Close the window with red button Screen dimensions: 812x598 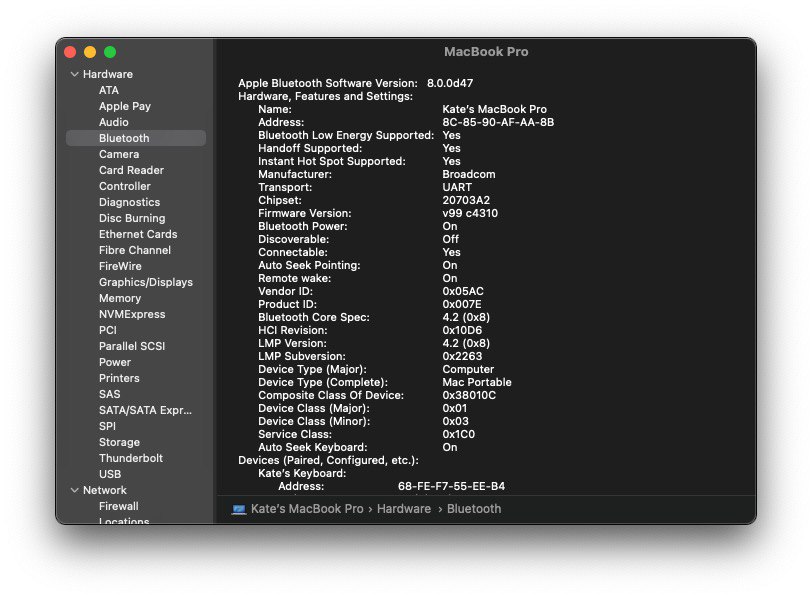[70, 52]
